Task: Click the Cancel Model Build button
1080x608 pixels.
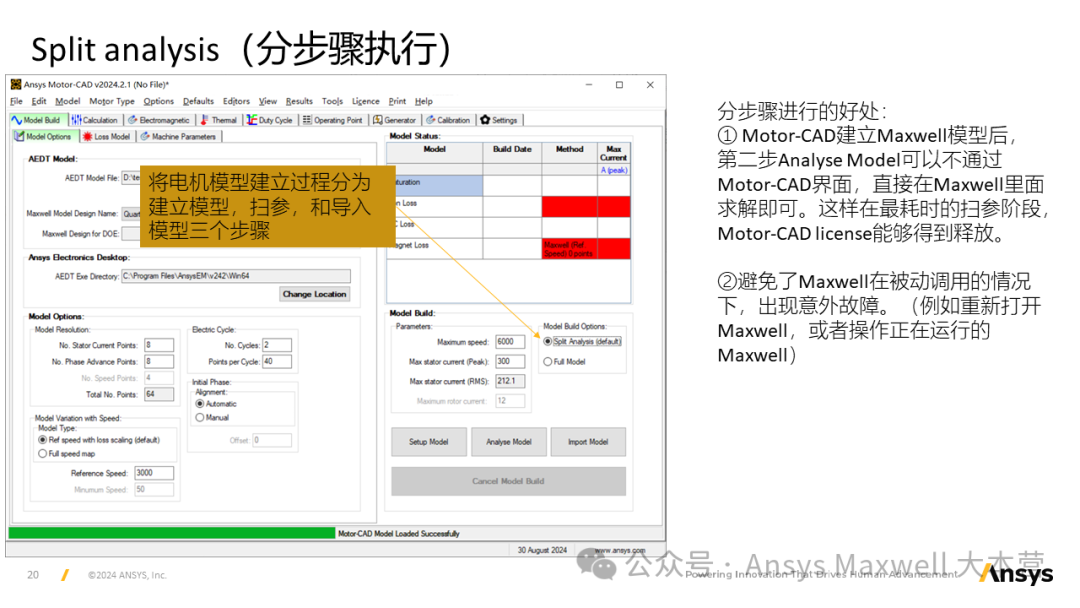Action: pyautogui.click(x=508, y=481)
